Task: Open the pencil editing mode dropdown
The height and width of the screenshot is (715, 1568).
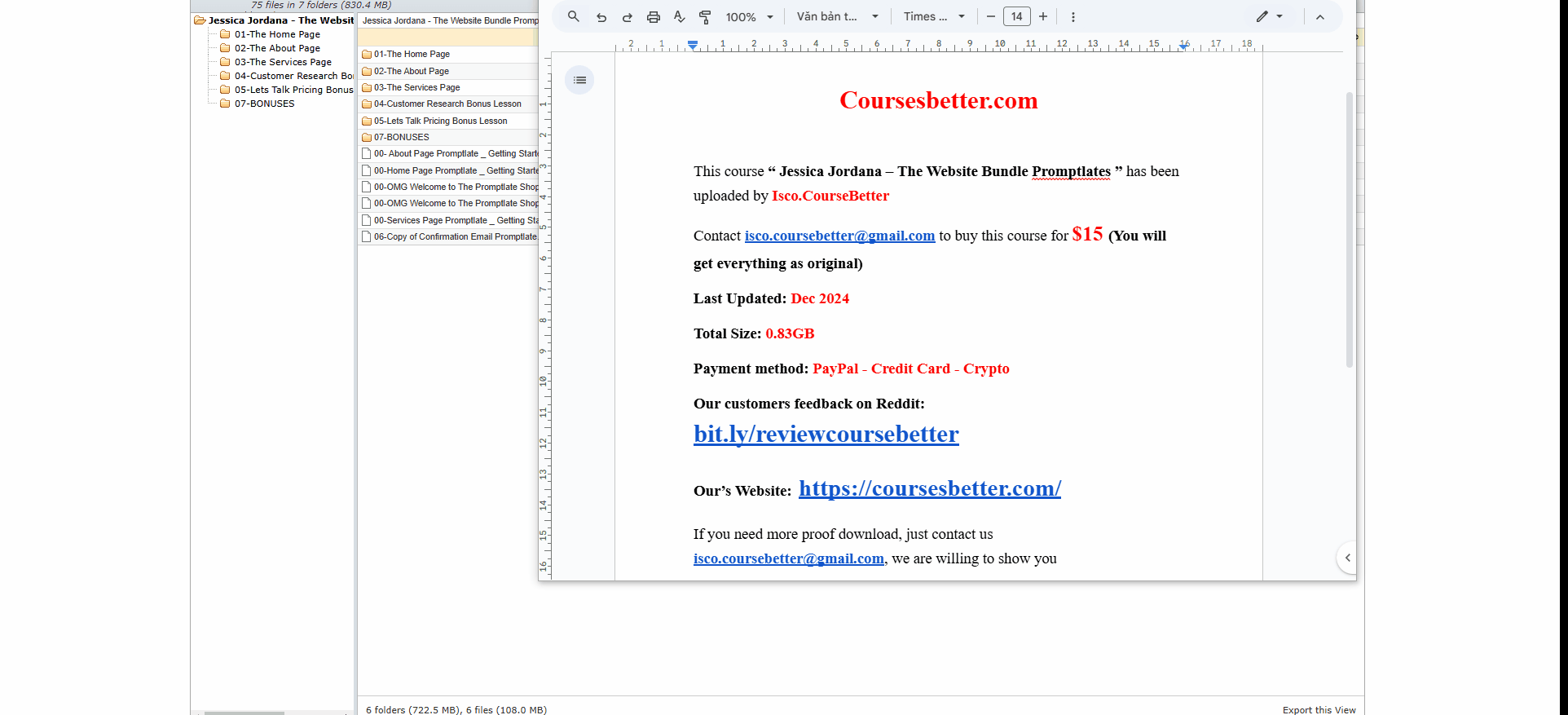Action: coord(1269,16)
